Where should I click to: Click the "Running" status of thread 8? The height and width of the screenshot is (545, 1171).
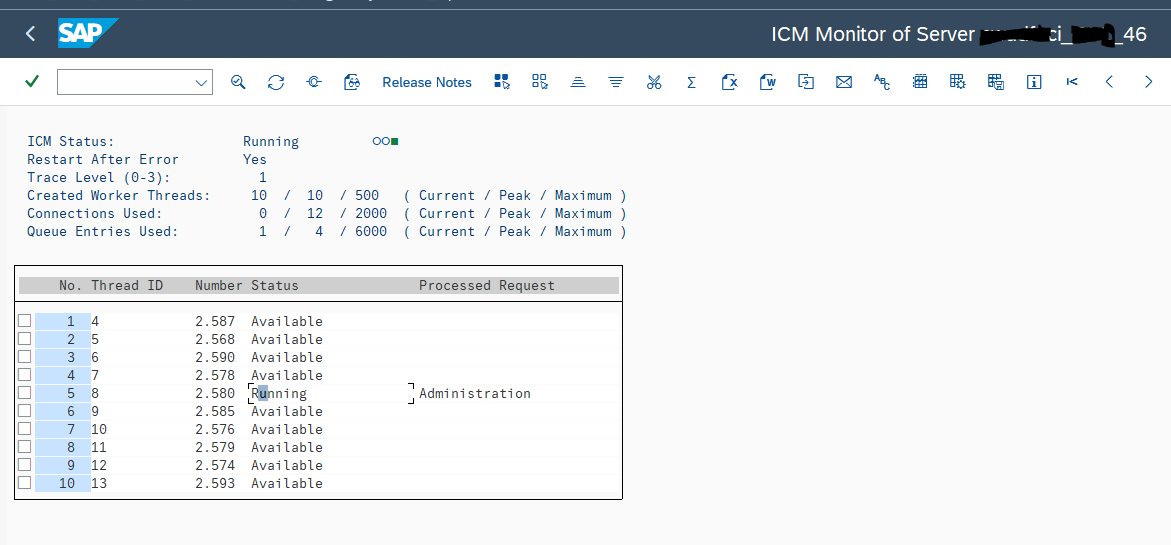tap(279, 393)
